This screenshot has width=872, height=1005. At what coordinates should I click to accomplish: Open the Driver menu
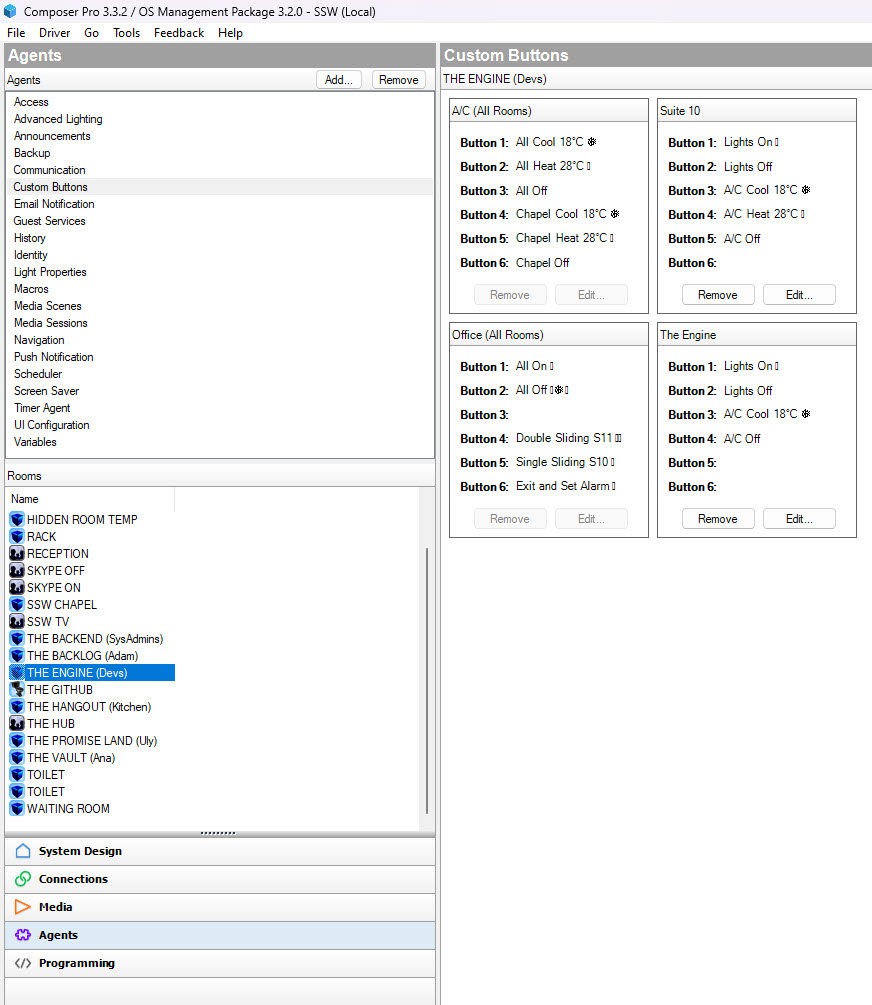[x=54, y=33]
